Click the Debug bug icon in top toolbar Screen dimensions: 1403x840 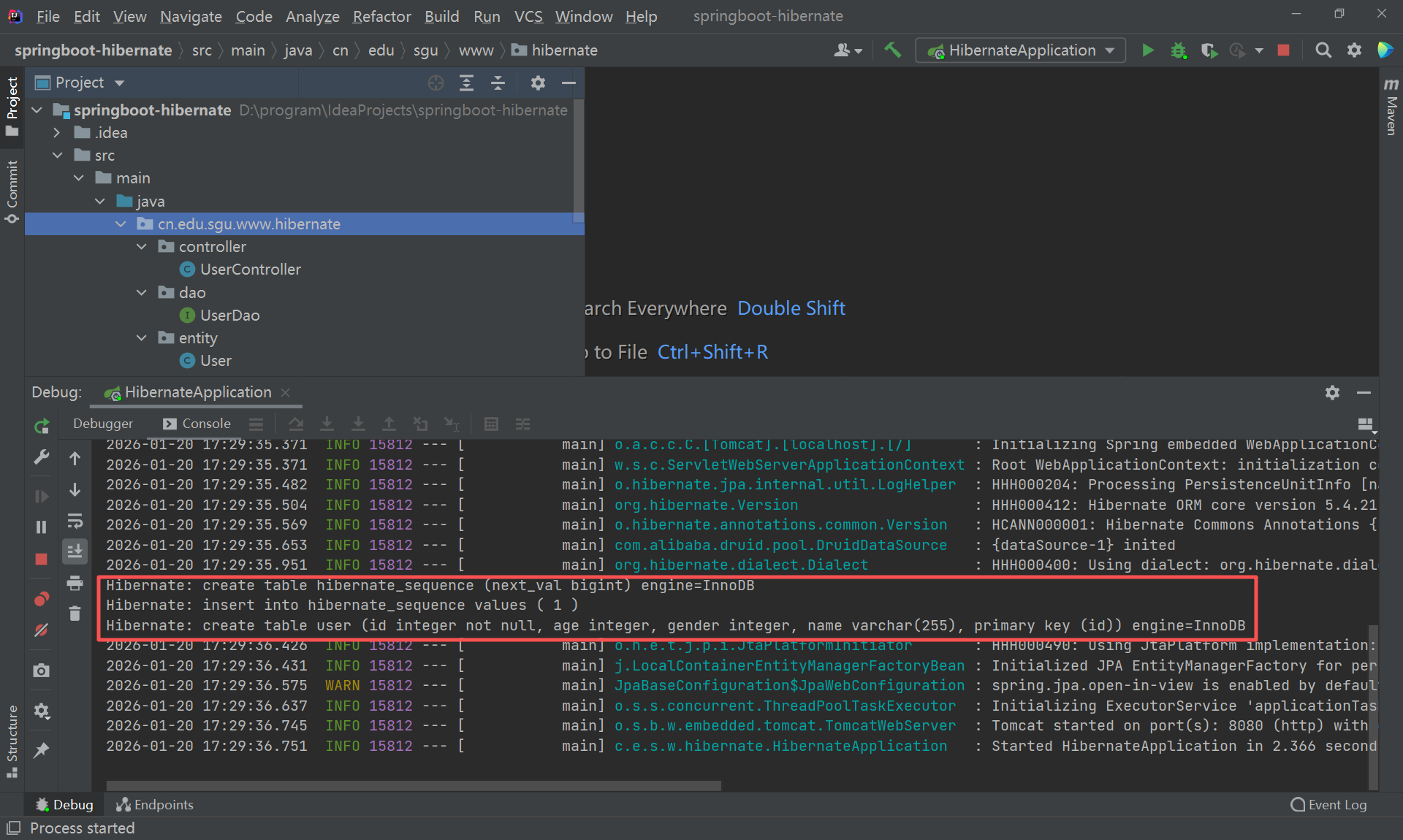point(1179,50)
